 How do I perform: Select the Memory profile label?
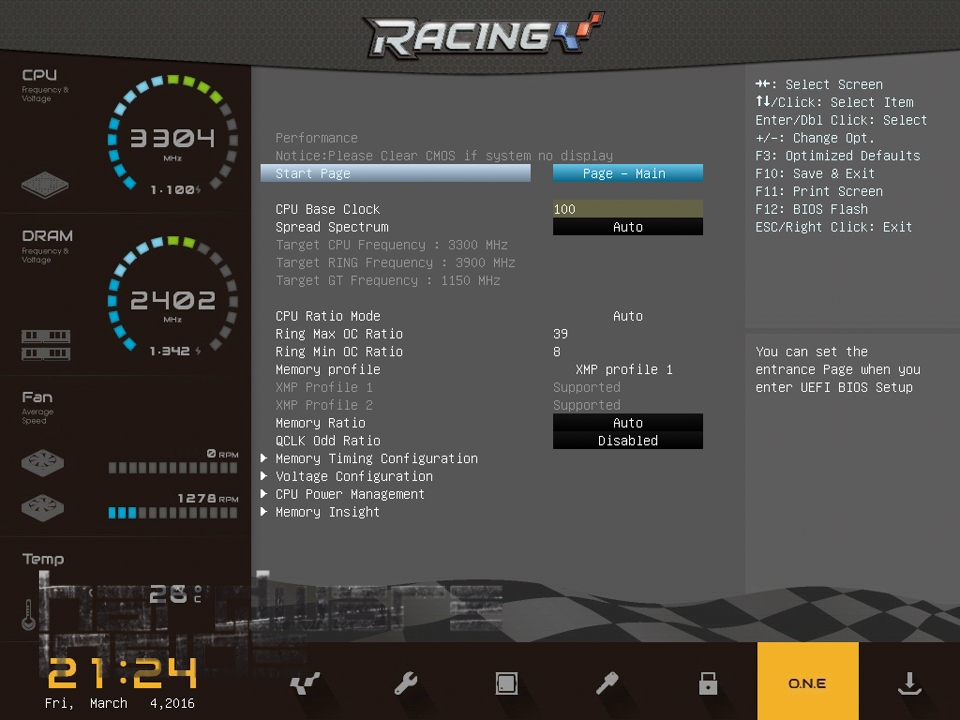pyautogui.click(x=328, y=369)
